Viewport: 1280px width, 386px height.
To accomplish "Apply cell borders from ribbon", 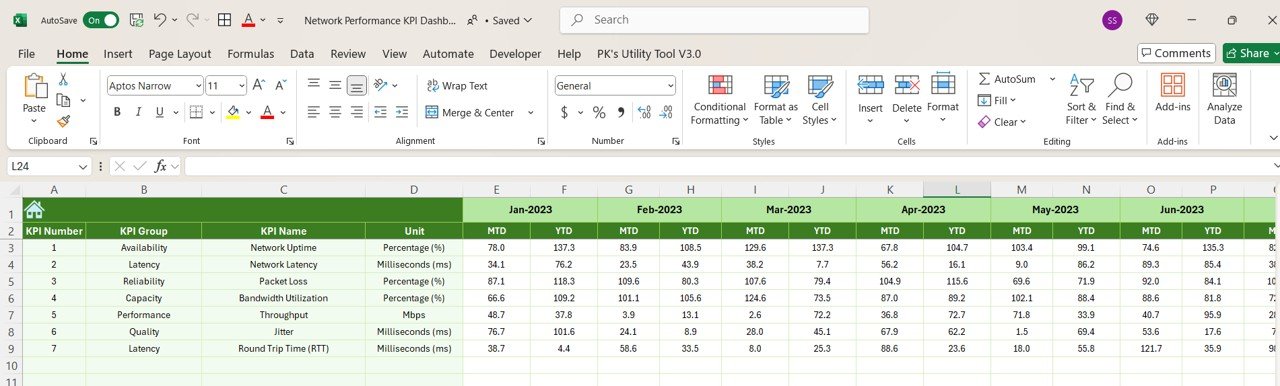I will click(196, 112).
